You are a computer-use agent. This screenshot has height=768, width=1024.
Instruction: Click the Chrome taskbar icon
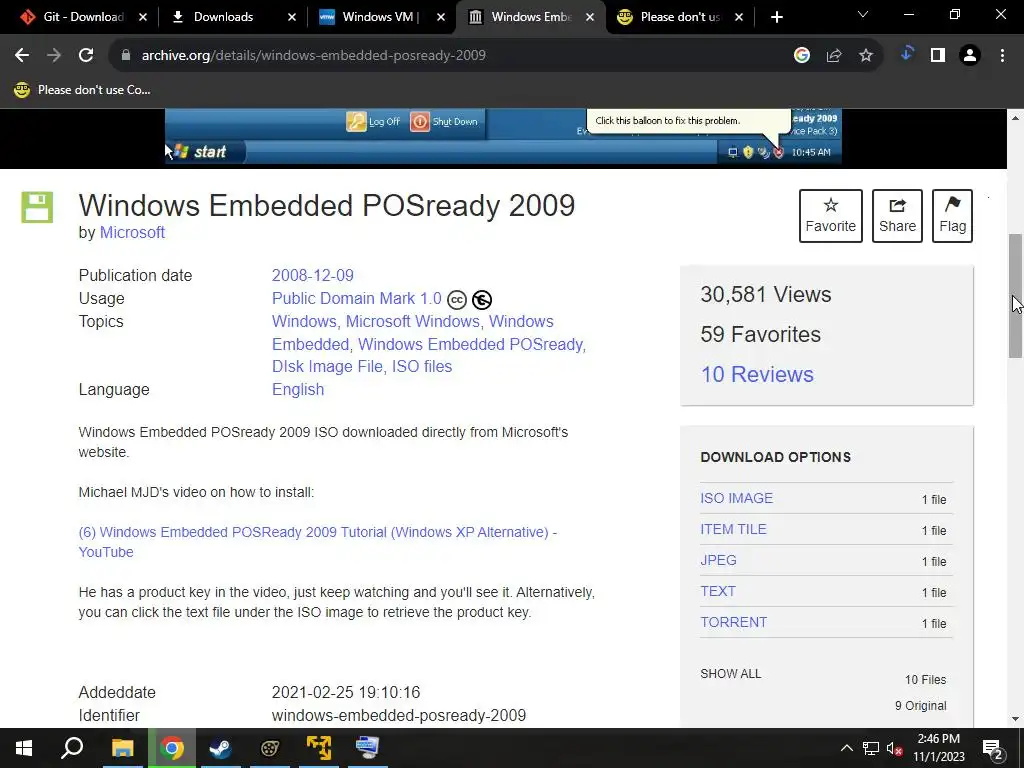click(172, 748)
